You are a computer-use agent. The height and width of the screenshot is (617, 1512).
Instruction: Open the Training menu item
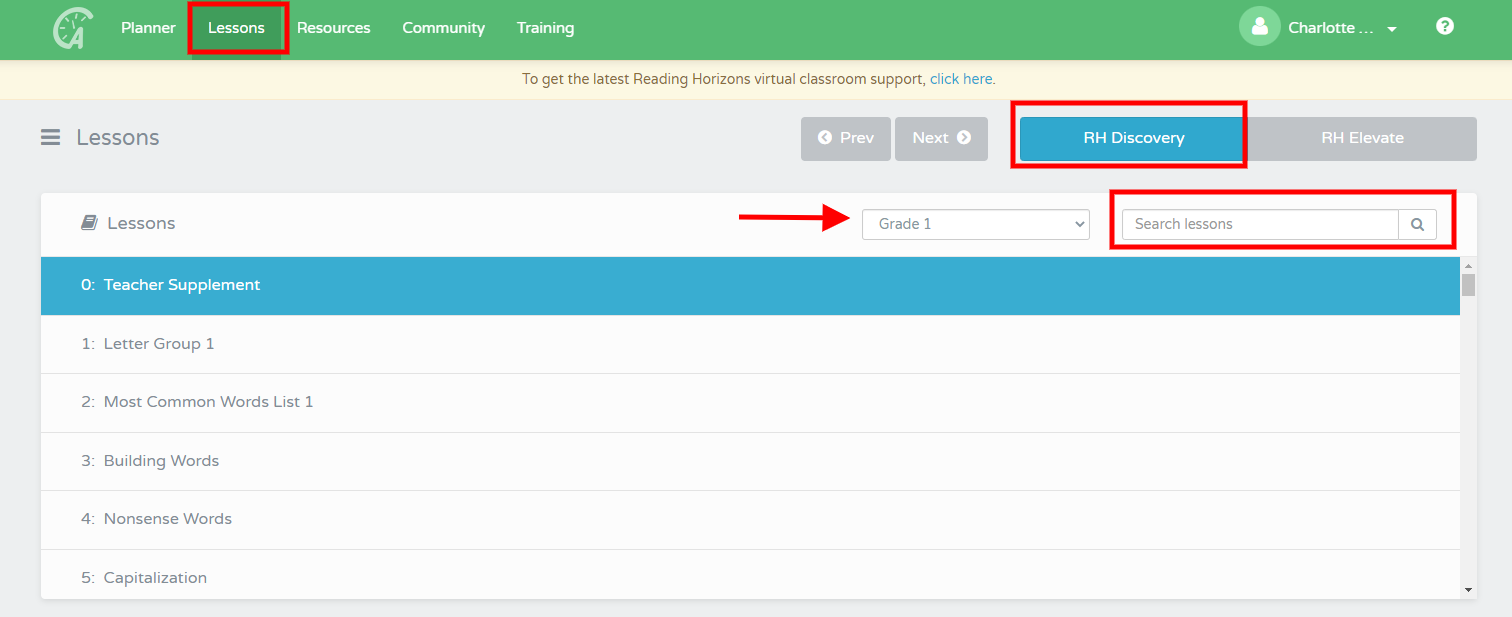click(545, 28)
